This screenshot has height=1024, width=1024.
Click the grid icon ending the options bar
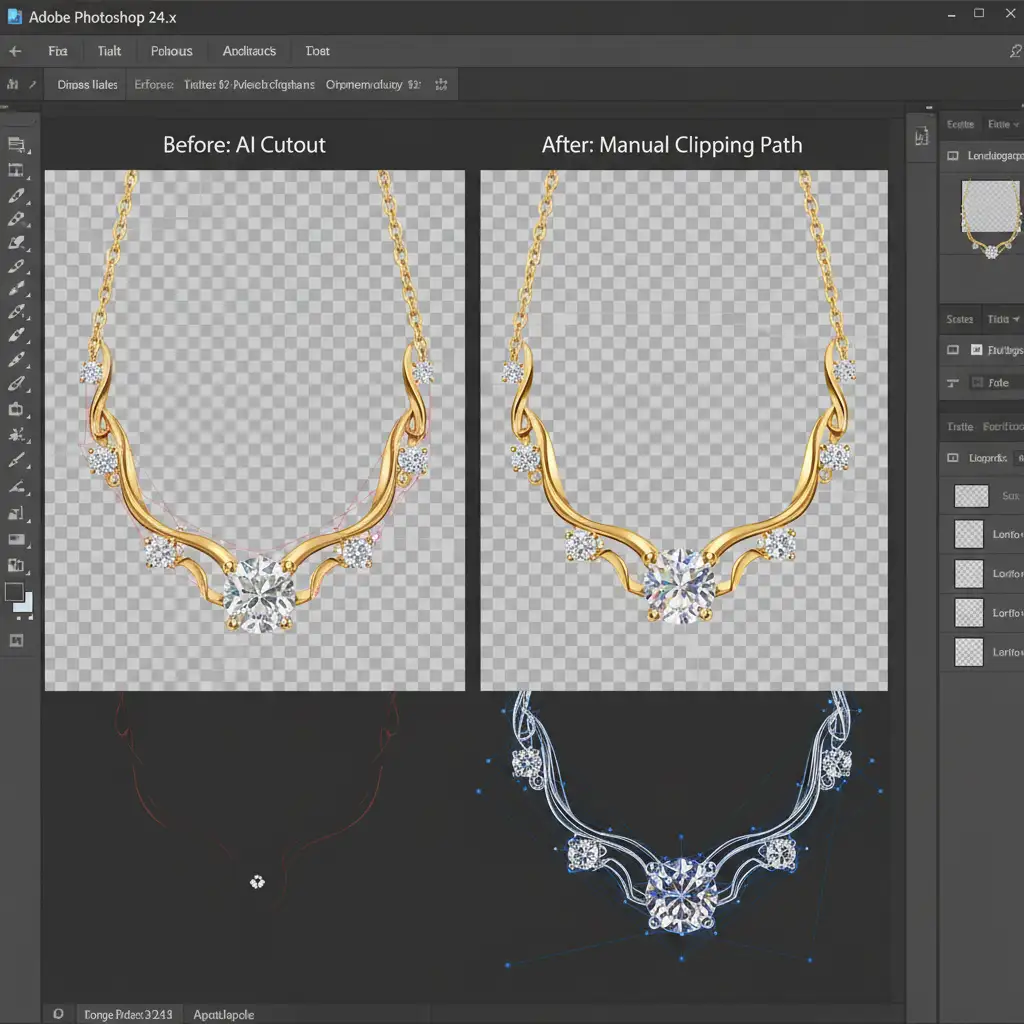tap(441, 85)
